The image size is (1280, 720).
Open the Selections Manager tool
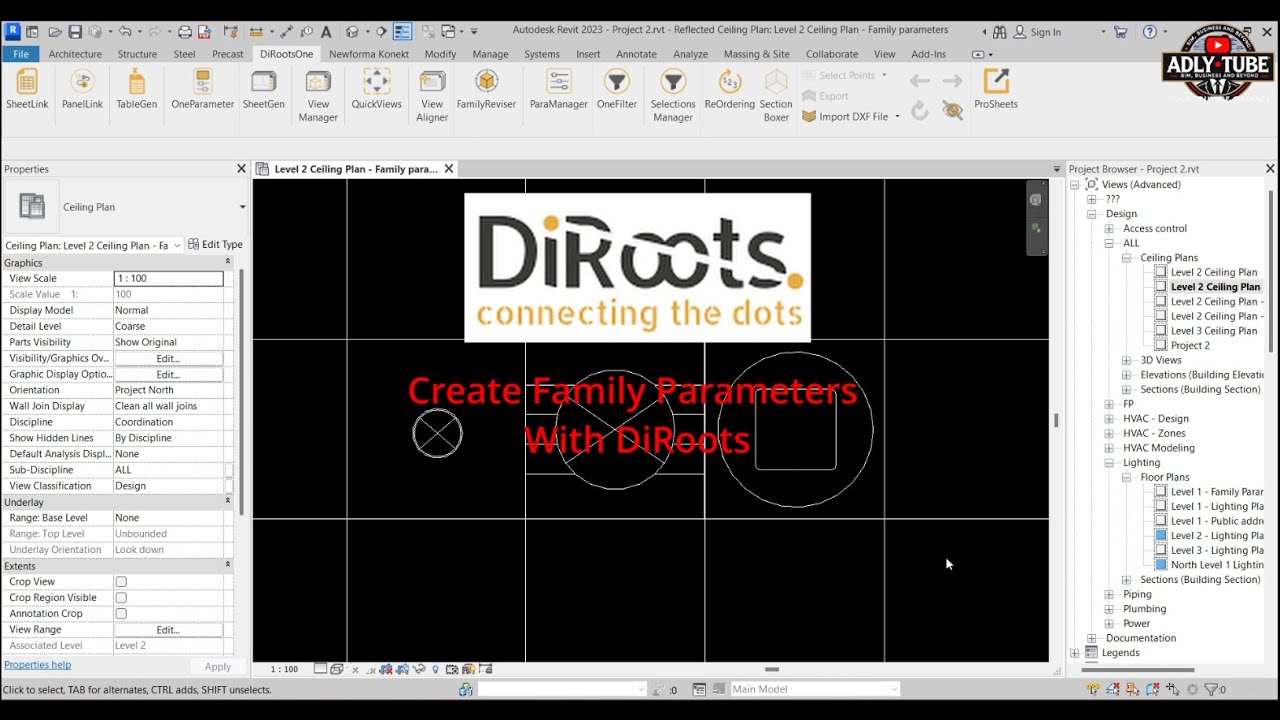tap(673, 95)
